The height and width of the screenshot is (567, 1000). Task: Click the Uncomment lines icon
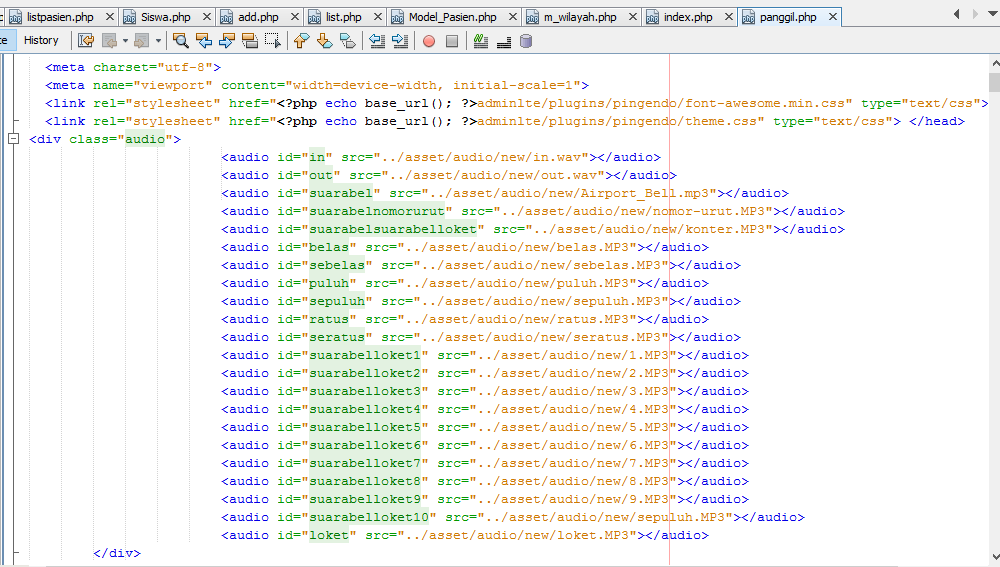(504, 41)
